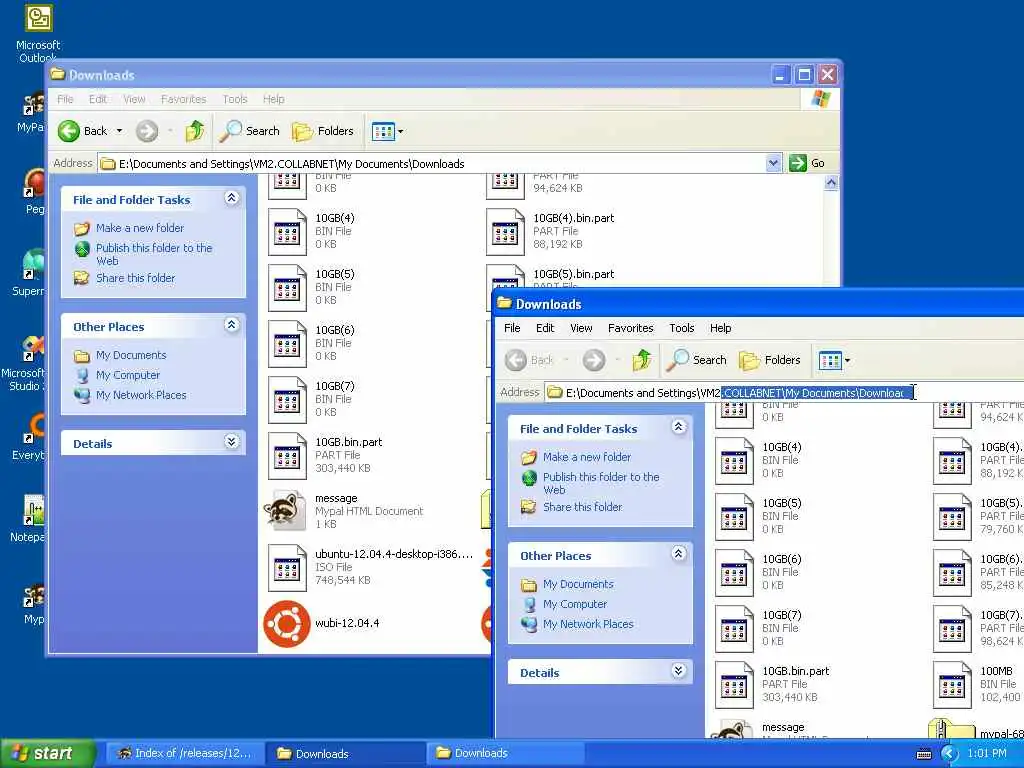The width and height of the screenshot is (1024, 768).
Task: Click the Windows Start button
Action: coord(46,753)
